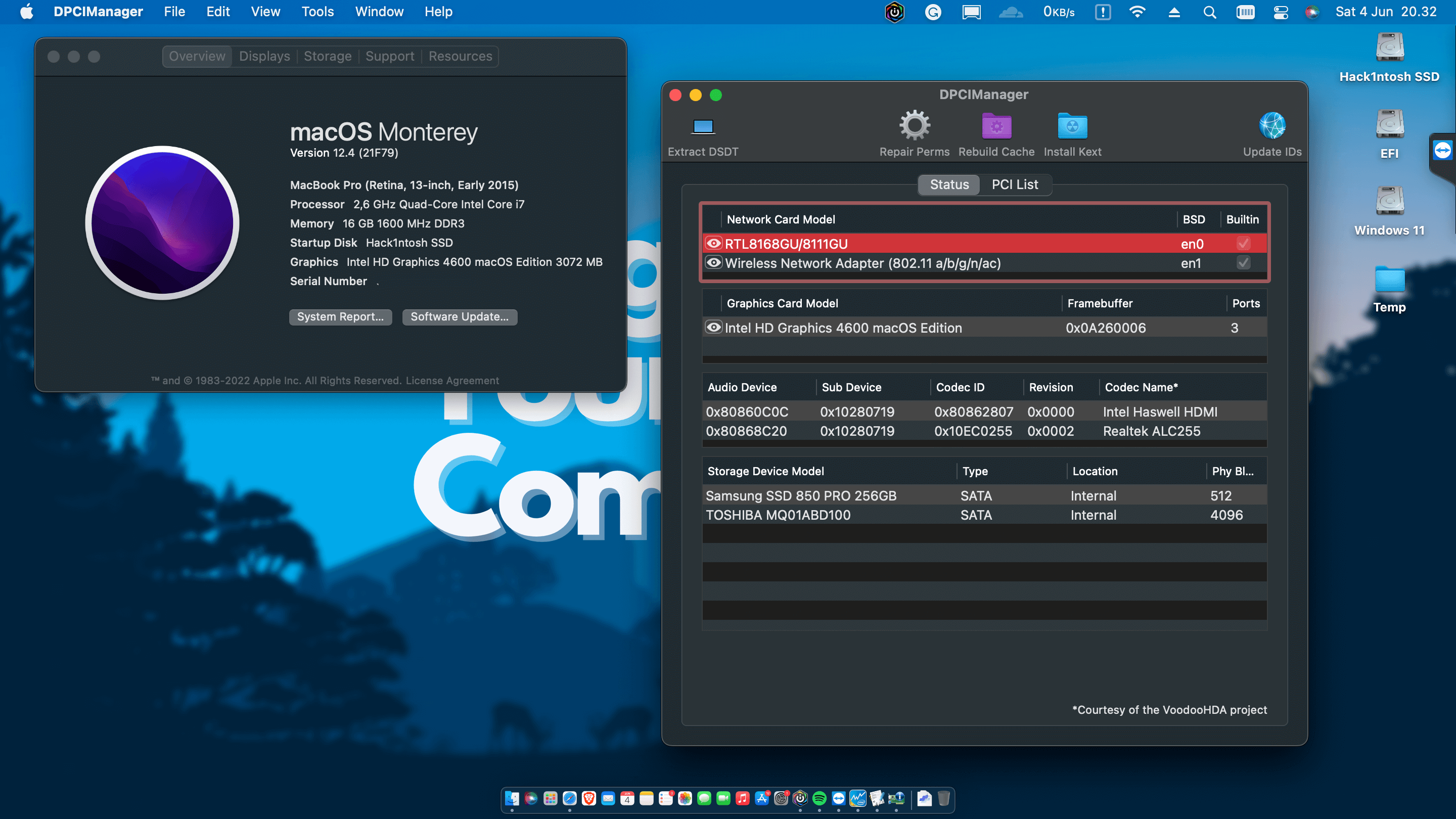1456x819 pixels.
Task: Click Storage Device Model column header
Action: pyautogui.click(x=829, y=471)
